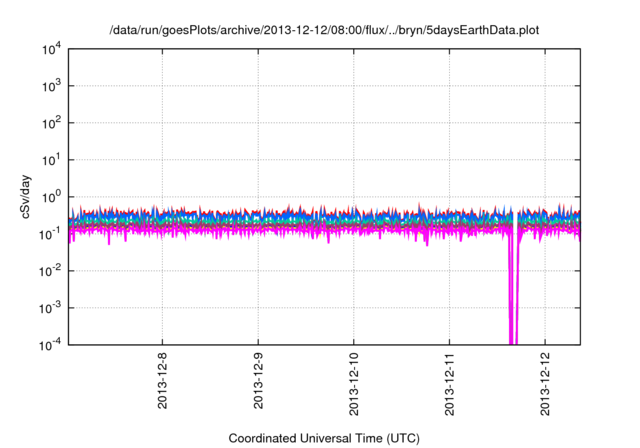Click the 10^1 y-axis tick label
This screenshot has width=640, height=448.
(51, 160)
